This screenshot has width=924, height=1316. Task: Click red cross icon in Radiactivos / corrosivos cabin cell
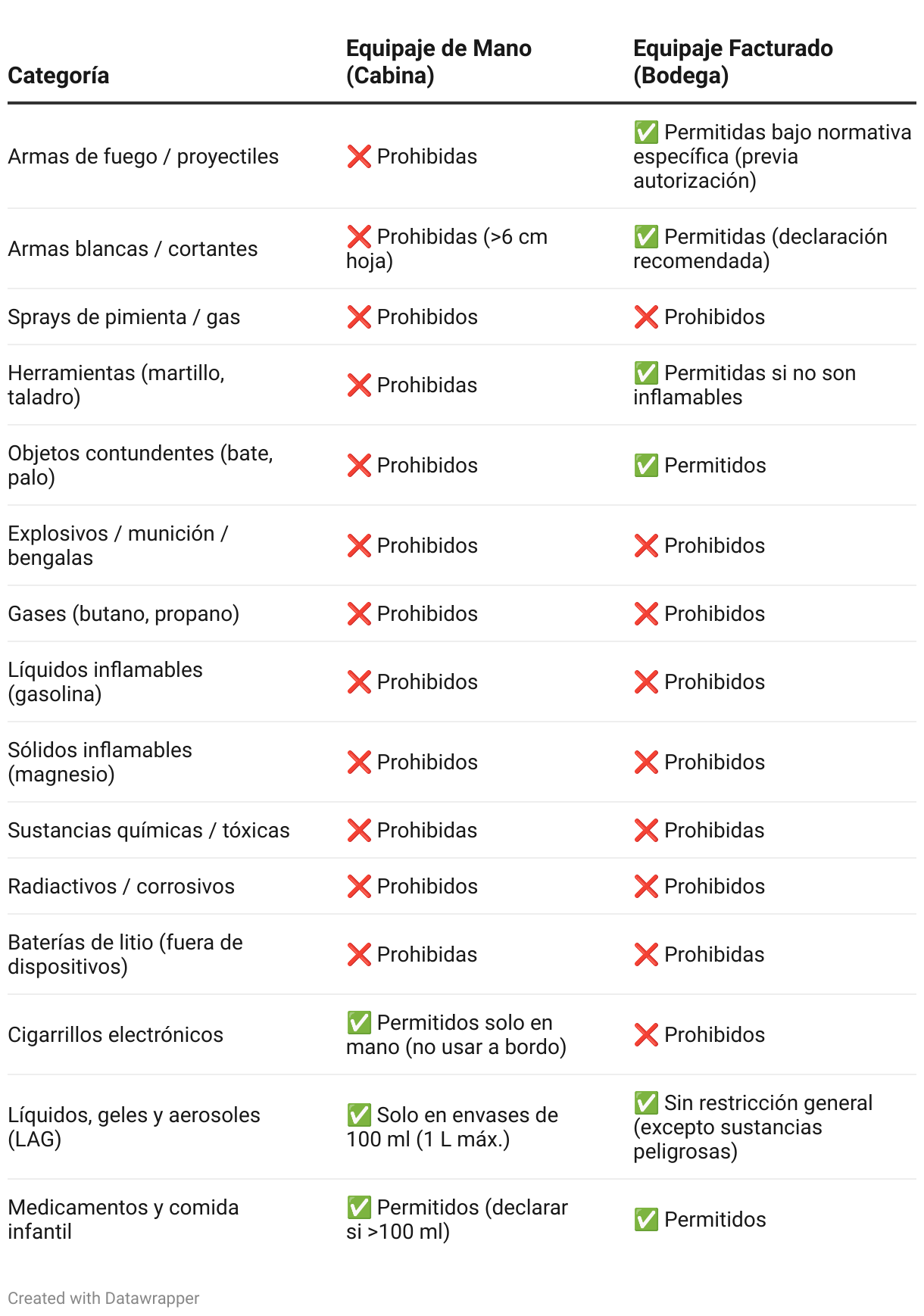pos(359,887)
